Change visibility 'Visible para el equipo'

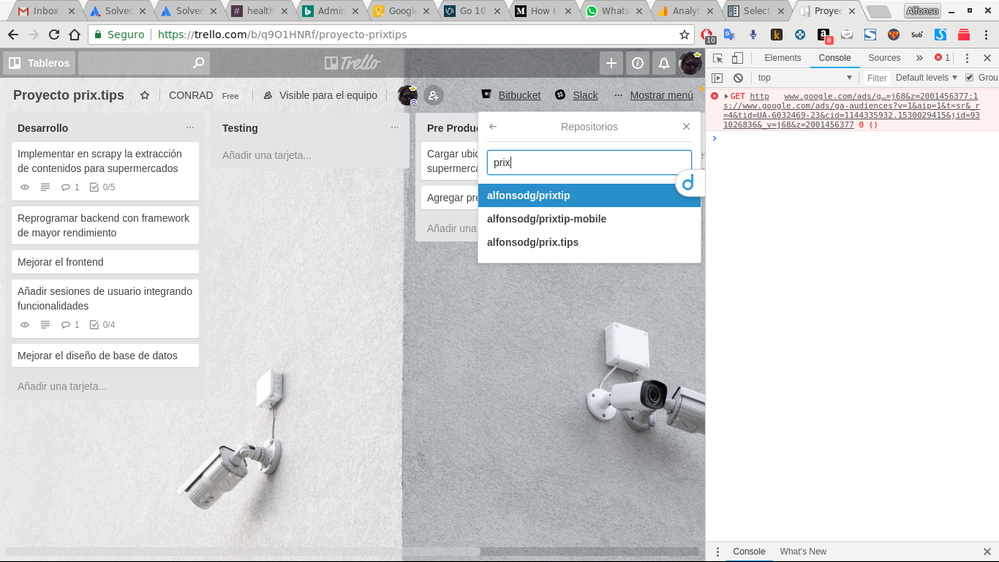coord(320,95)
